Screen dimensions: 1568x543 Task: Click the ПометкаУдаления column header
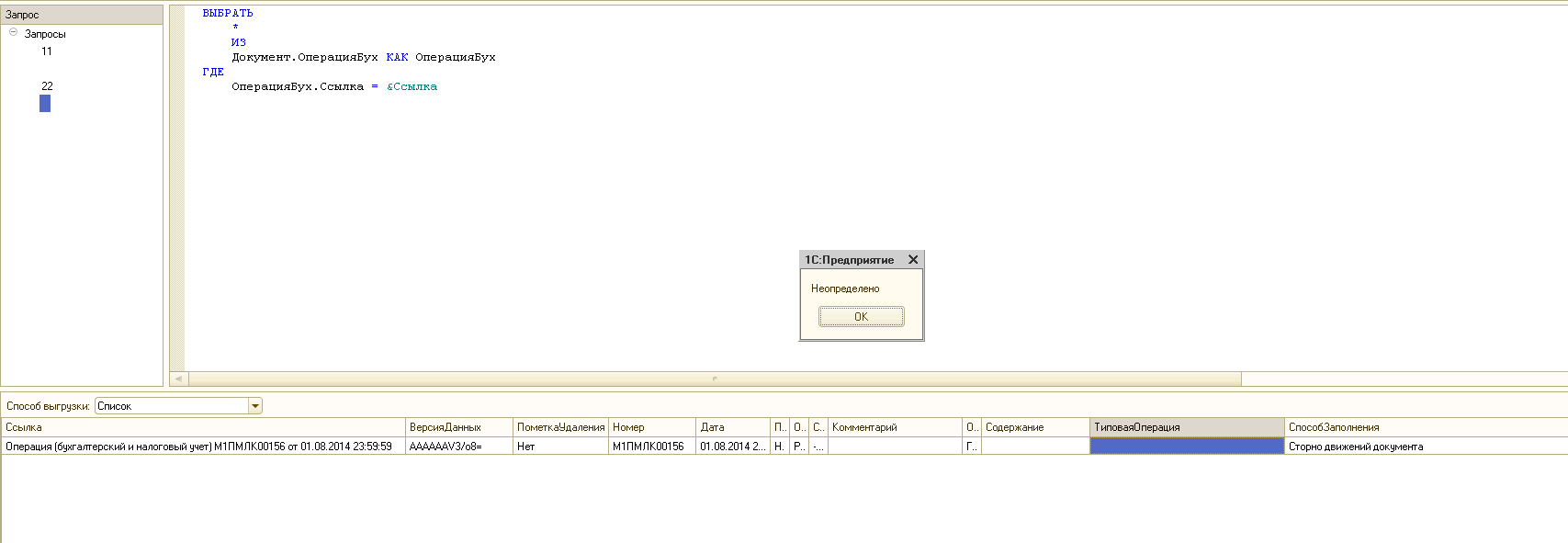click(560, 427)
